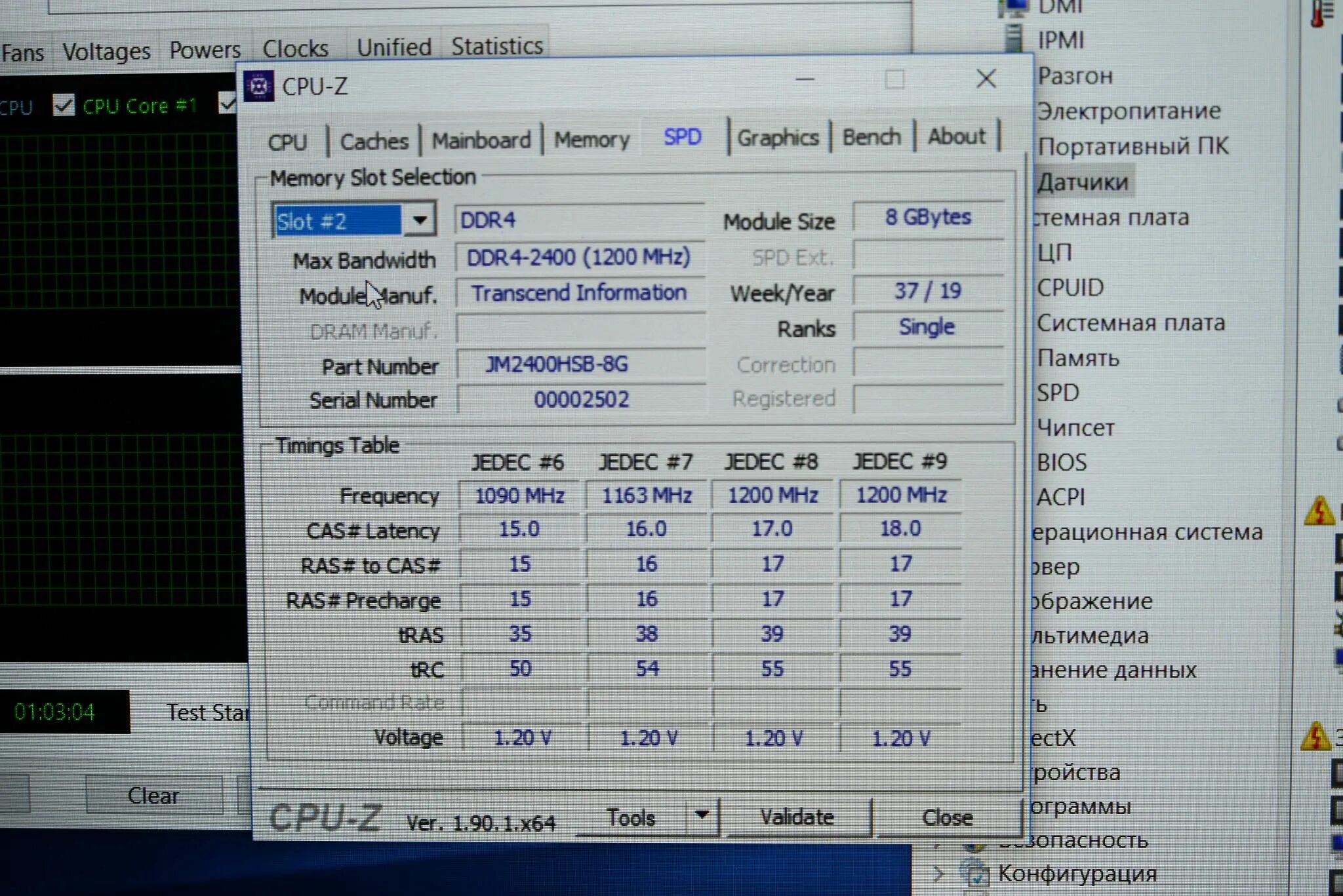Open Statistics tab in background window
Image resolution: width=1343 pixels, height=896 pixels.
pos(497,46)
